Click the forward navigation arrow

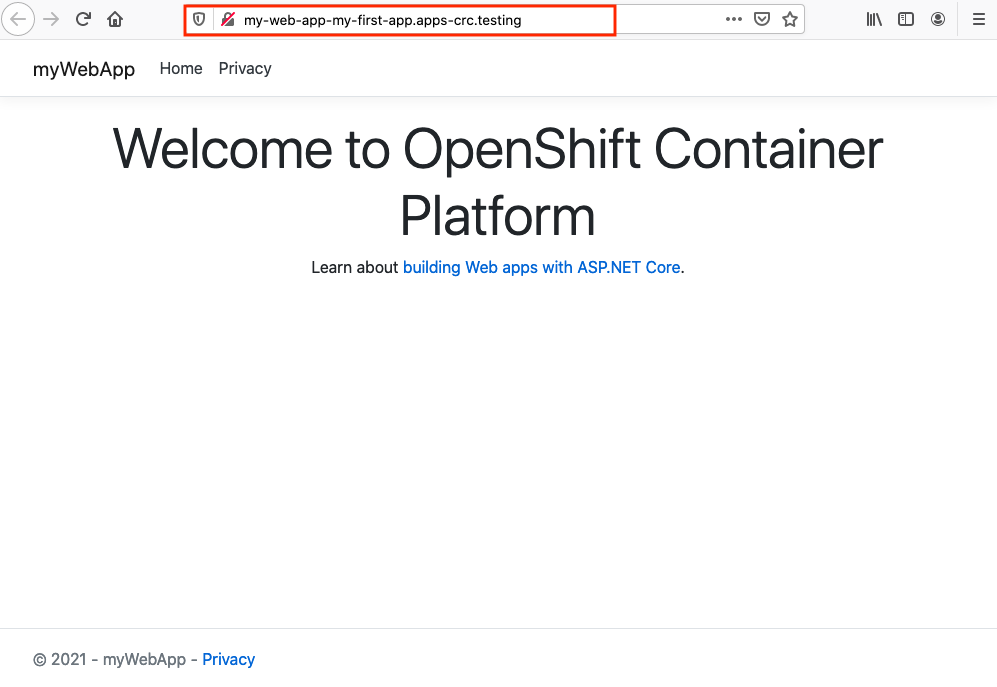(x=51, y=19)
